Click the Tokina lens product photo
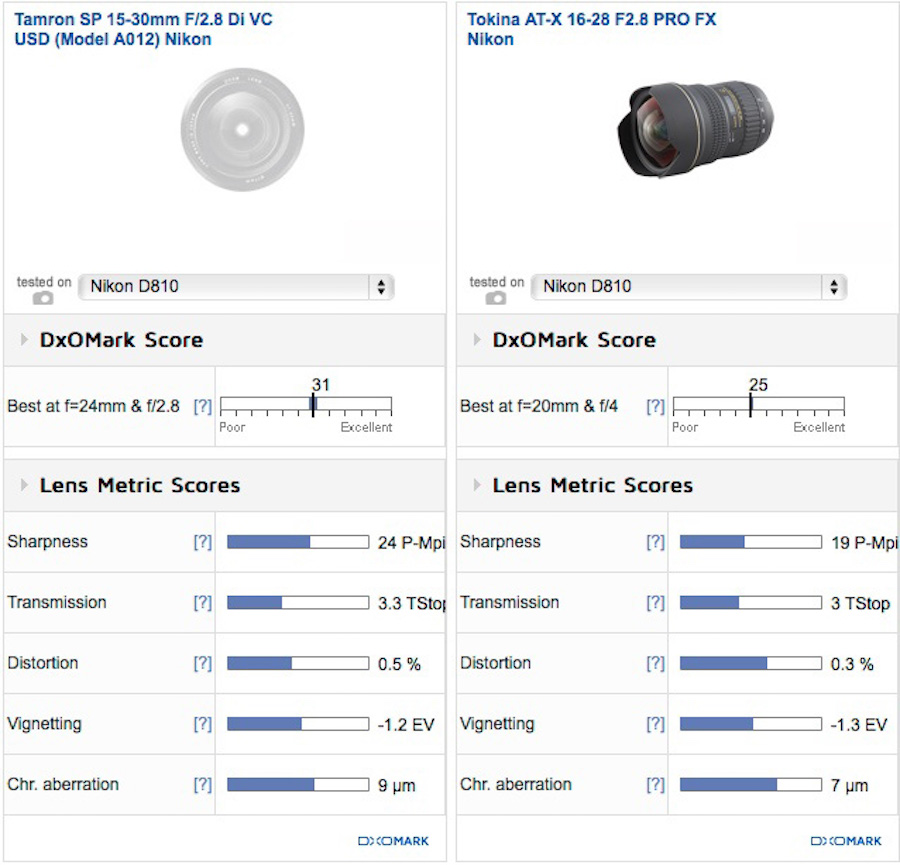Screen dimensions: 900x865 coord(695,130)
